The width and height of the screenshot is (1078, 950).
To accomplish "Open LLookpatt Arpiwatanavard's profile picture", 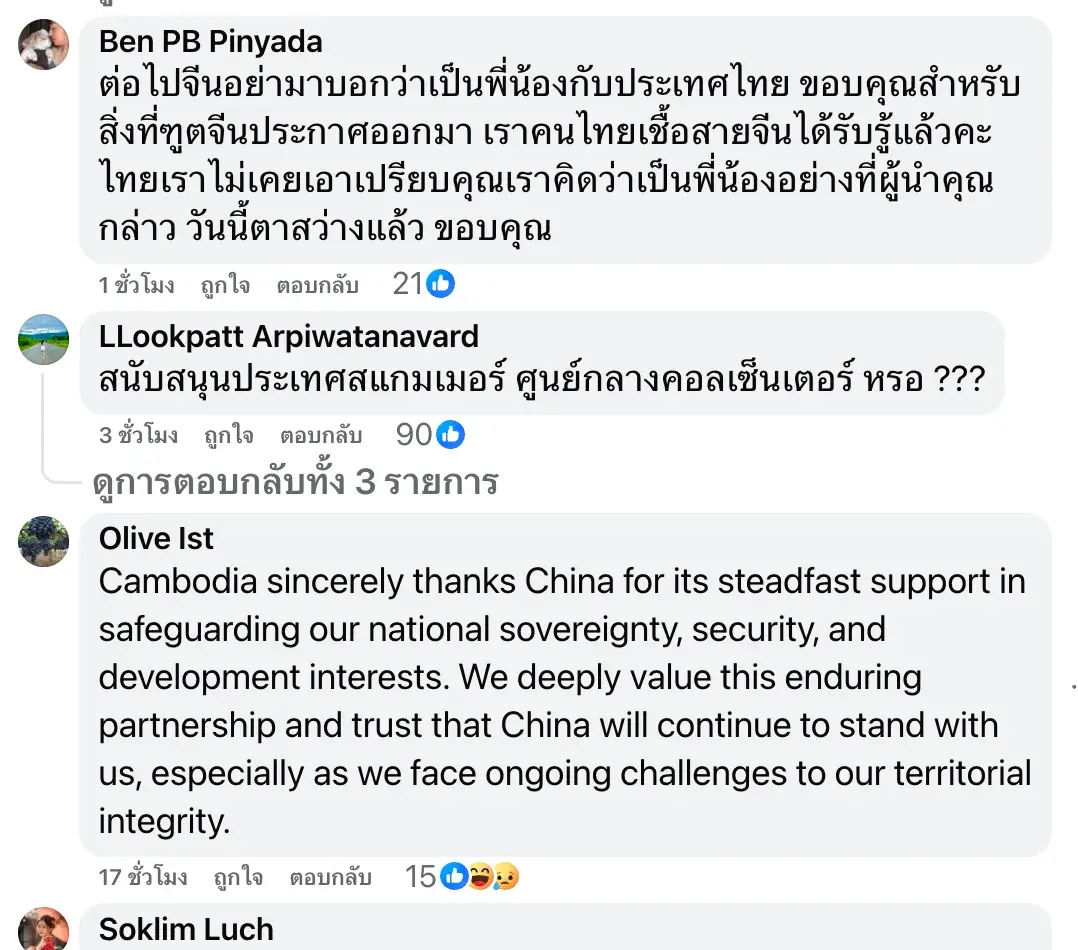I will pos(44,340).
